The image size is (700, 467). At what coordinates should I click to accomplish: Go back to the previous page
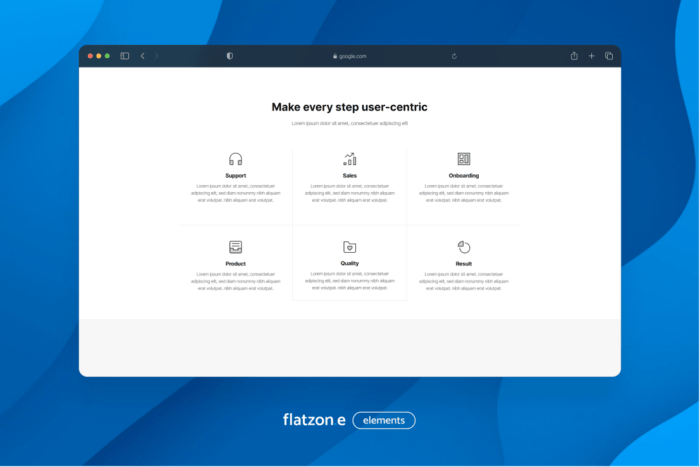[x=142, y=56]
